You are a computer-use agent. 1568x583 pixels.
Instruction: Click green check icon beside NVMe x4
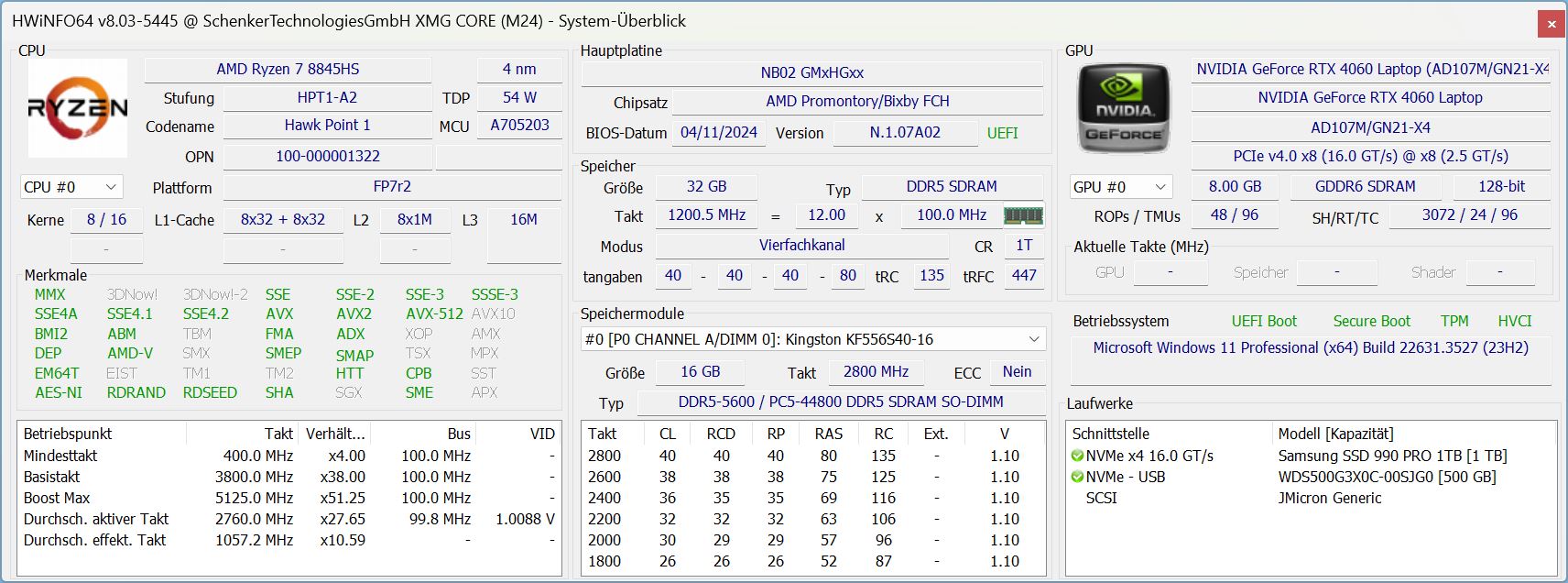[x=1077, y=456]
